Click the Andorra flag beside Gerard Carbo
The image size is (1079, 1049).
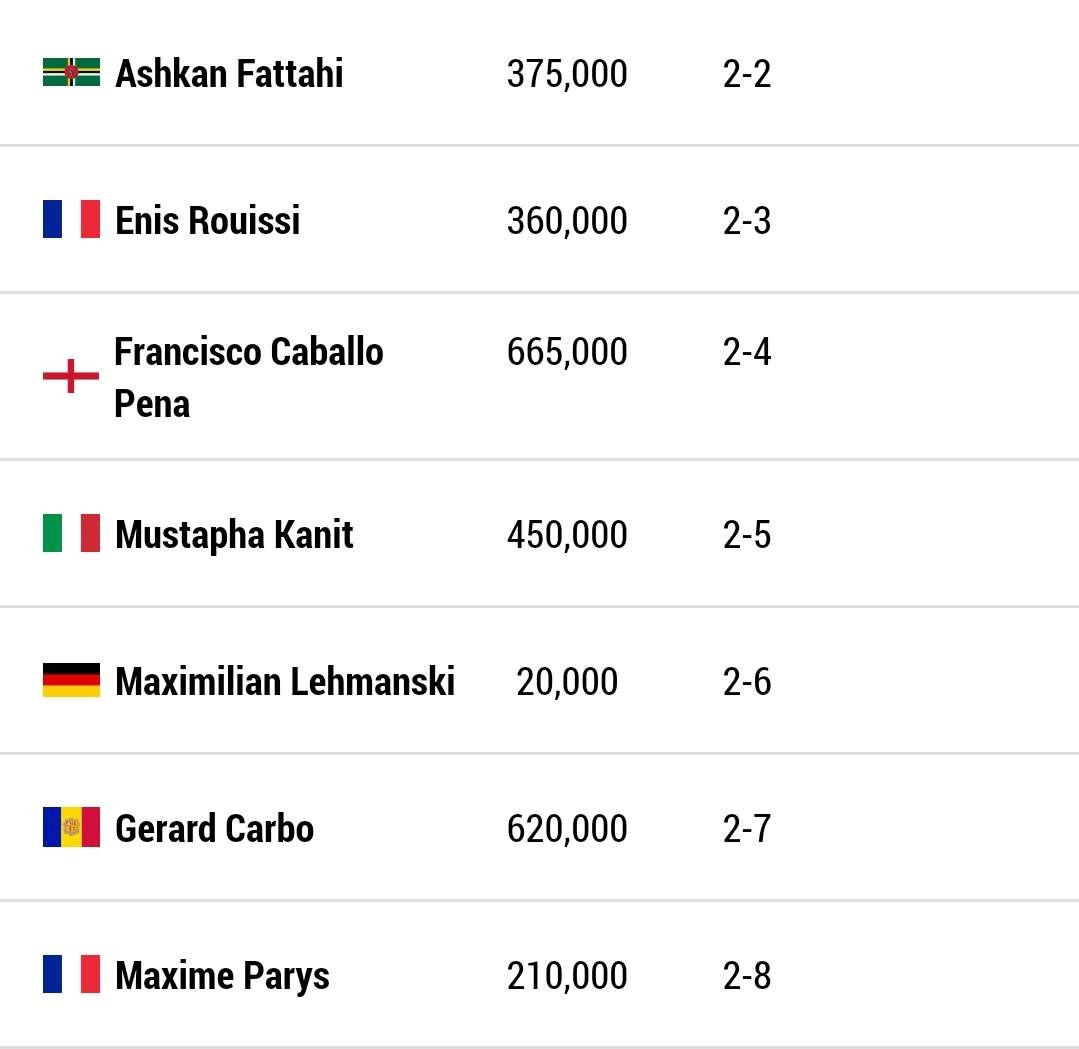[x=71, y=827]
